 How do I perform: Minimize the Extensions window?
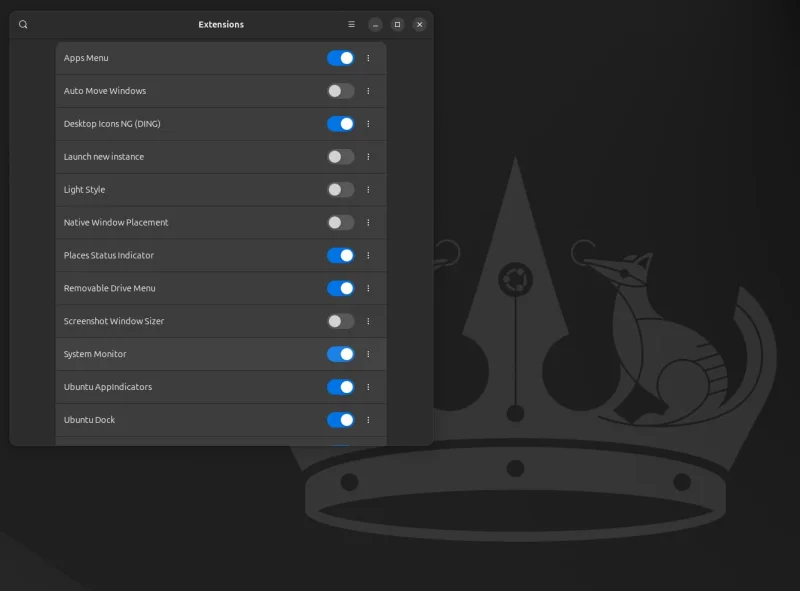[375, 24]
